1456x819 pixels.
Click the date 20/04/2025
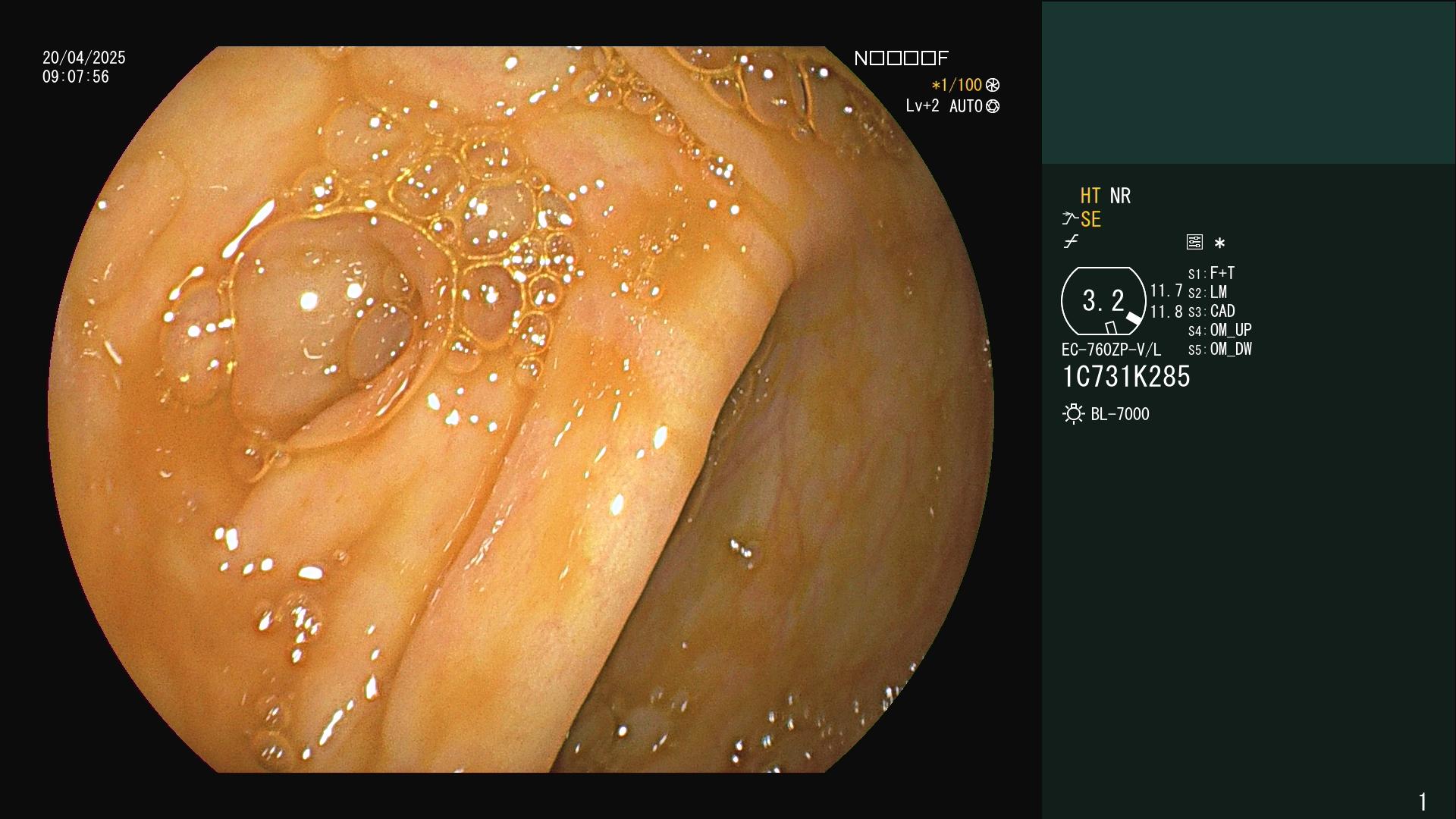click(x=84, y=58)
